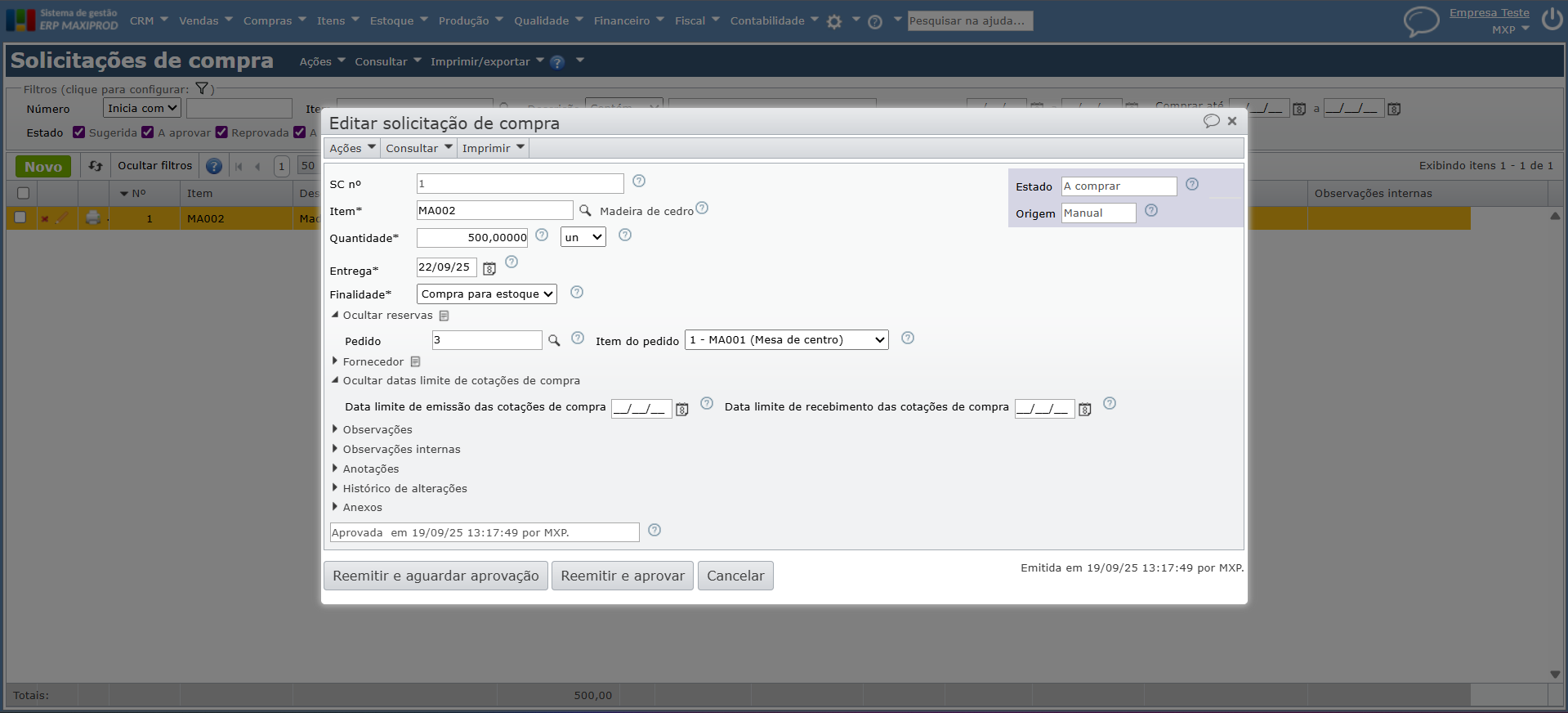Image resolution: width=1568 pixels, height=713 pixels.
Task: Open the unit 'un' dropdown
Action: click(583, 237)
